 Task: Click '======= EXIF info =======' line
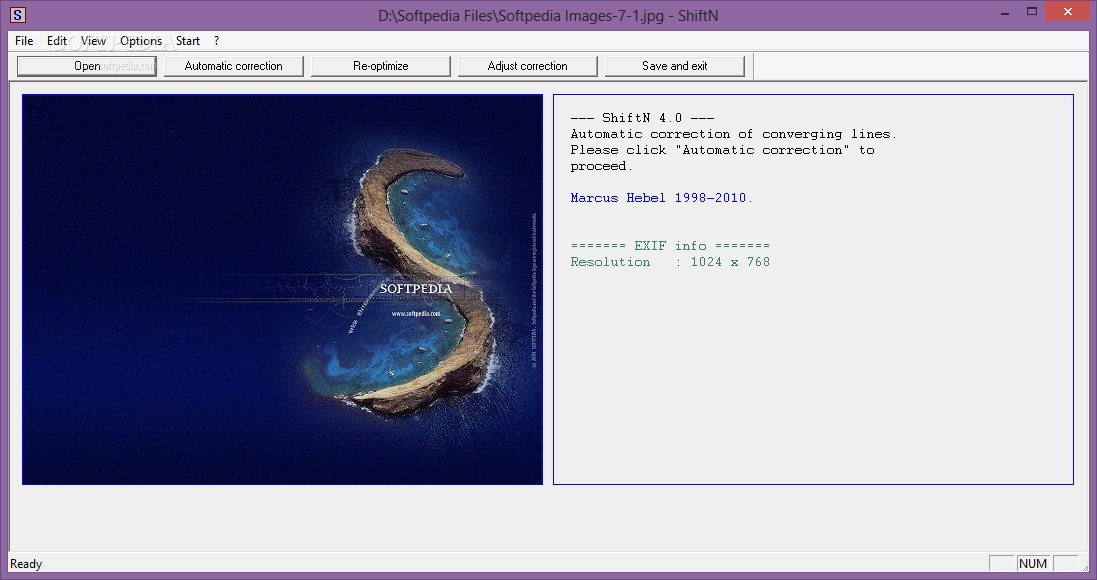click(670, 246)
